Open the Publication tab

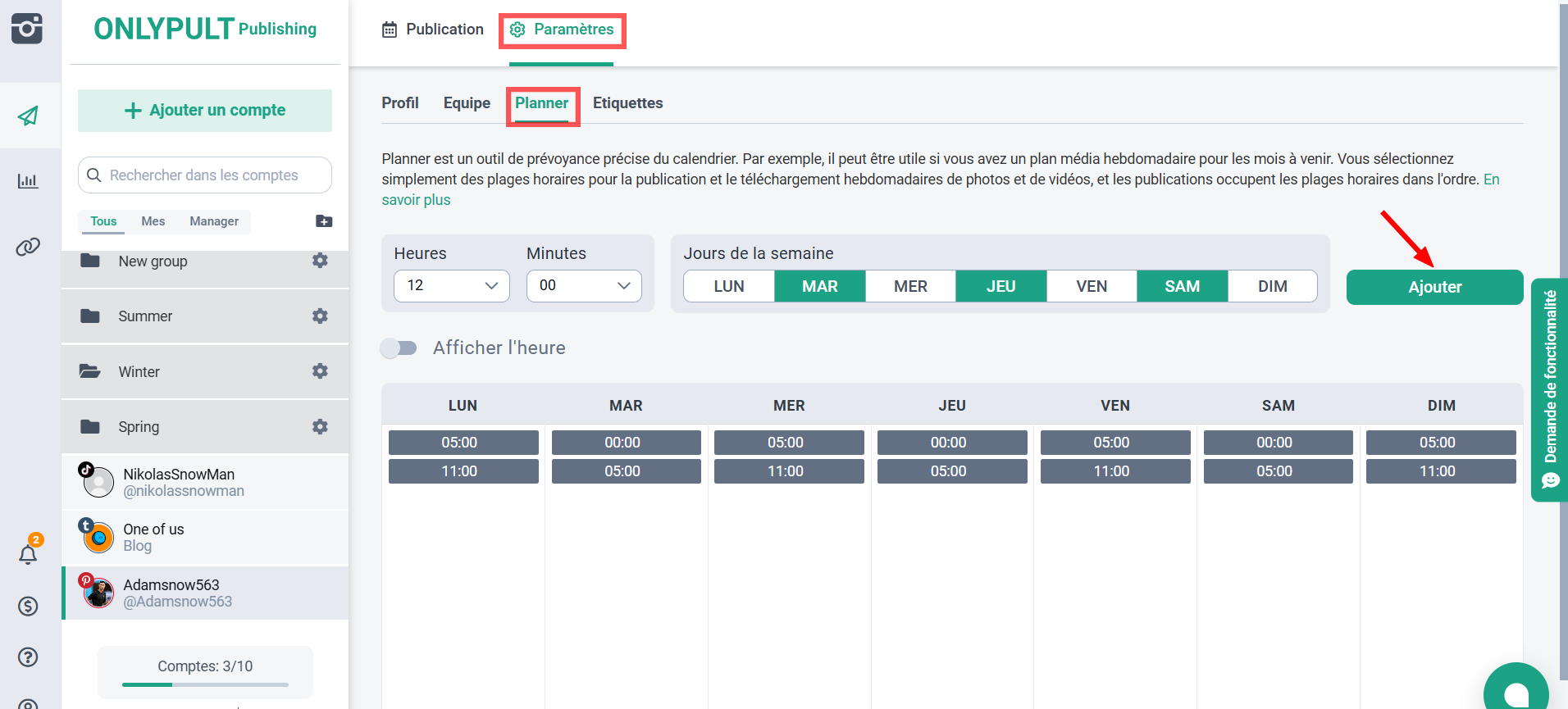tap(433, 30)
